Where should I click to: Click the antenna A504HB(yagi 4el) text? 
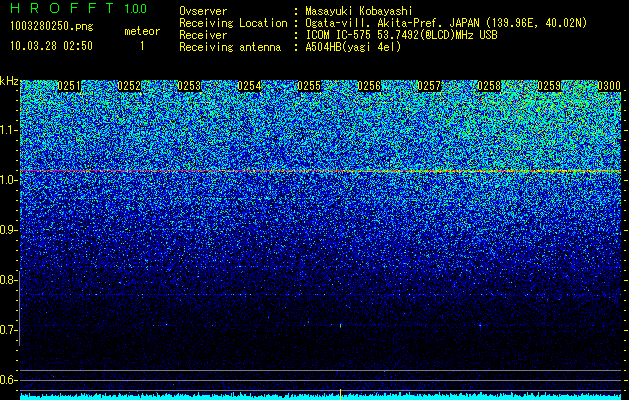[x=353, y=47]
